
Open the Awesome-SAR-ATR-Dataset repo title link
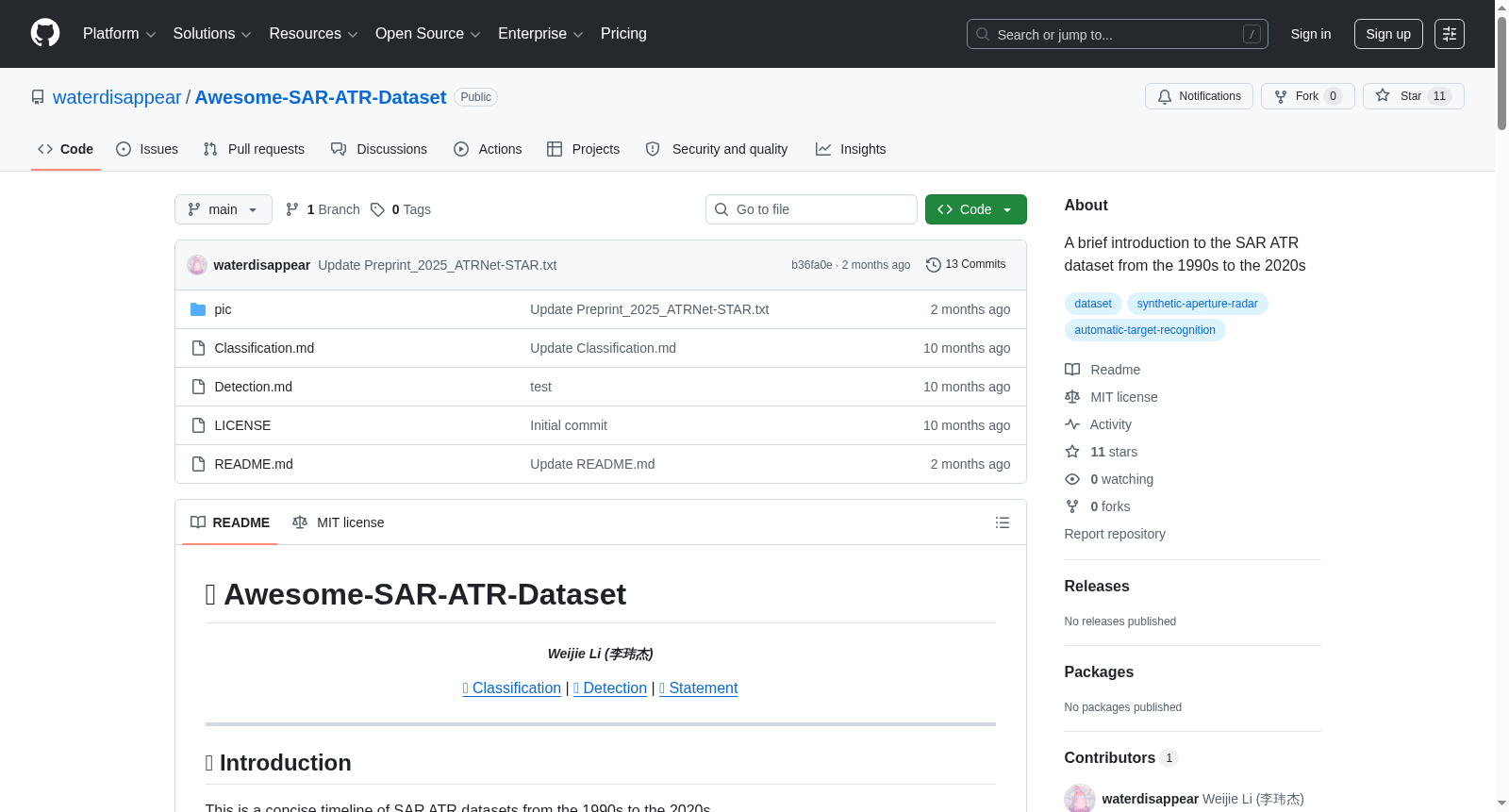pyautogui.click(x=320, y=97)
